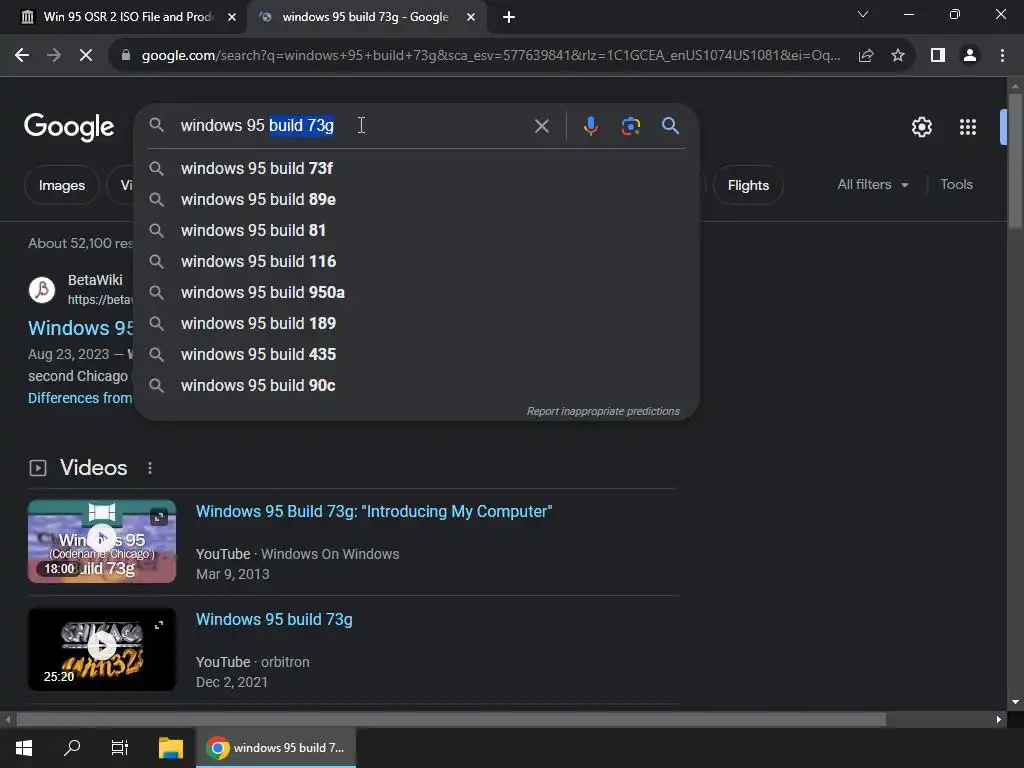The height and width of the screenshot is (768, 1024).
Task: Choose suggestion windows 95 build 81
Action: (x=417, y=231)
